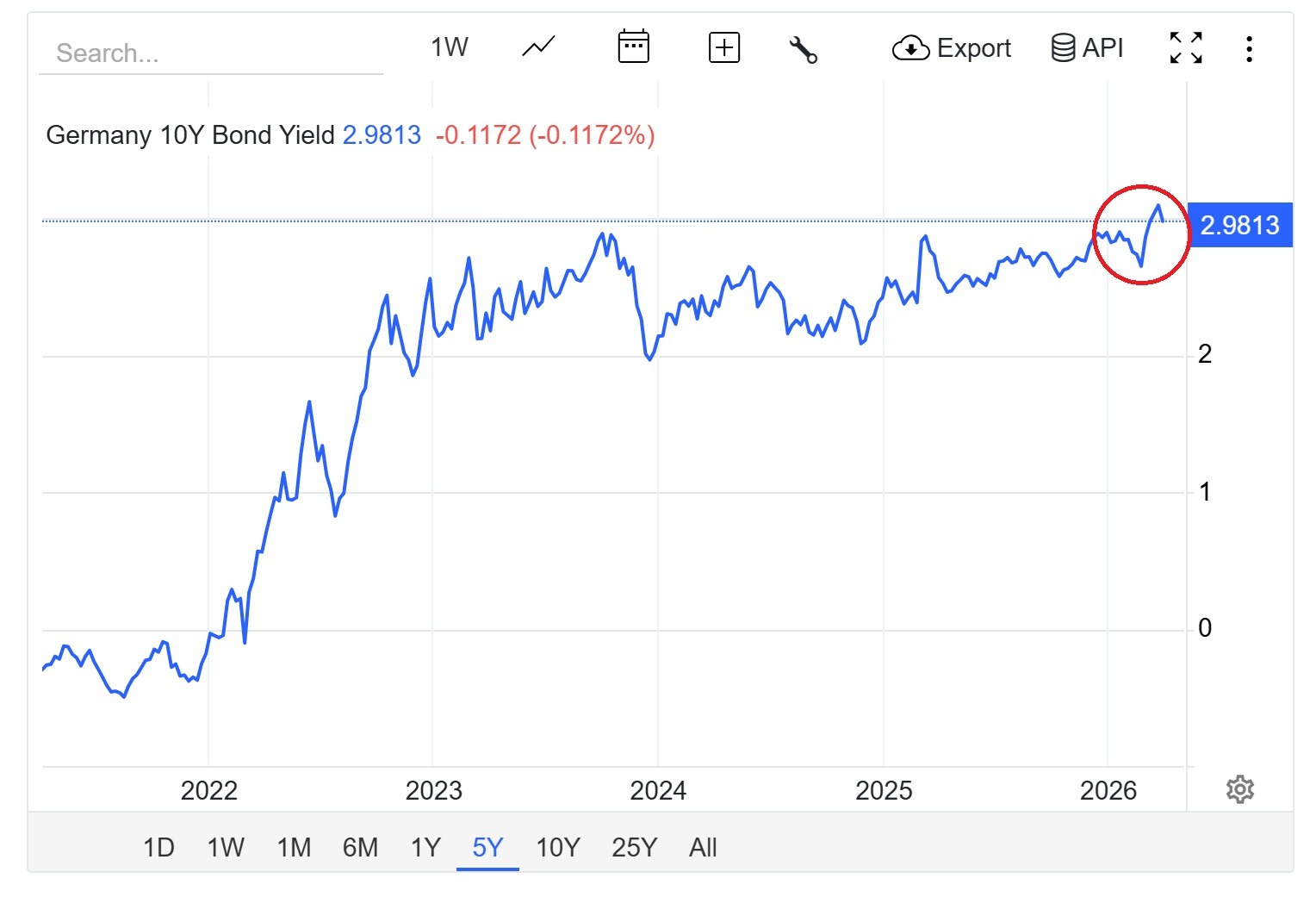This screenshot has width=1316, height=897.
Task: Switch to the 10Y time range
Action: coord(558,848)
